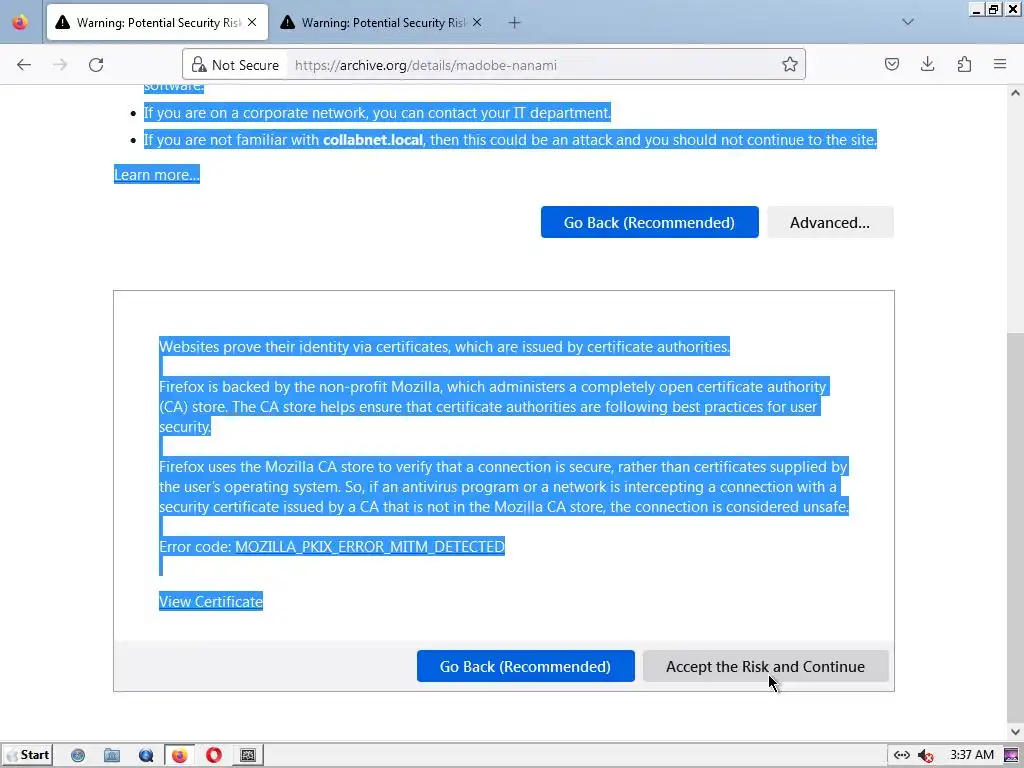Screen dimensions: 1024x768
Task: Click the scrollbar up arrow
Action: click(x=1015, y=93)
